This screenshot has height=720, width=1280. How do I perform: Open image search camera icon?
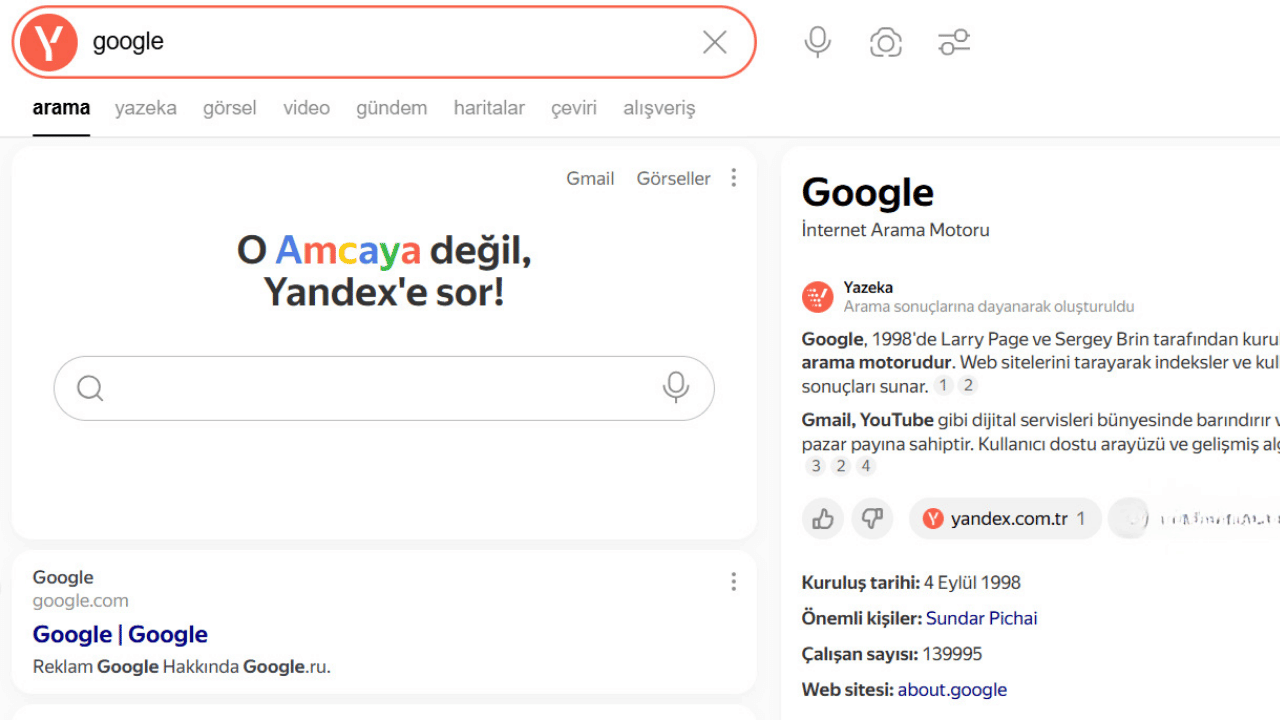click(885, 42)
